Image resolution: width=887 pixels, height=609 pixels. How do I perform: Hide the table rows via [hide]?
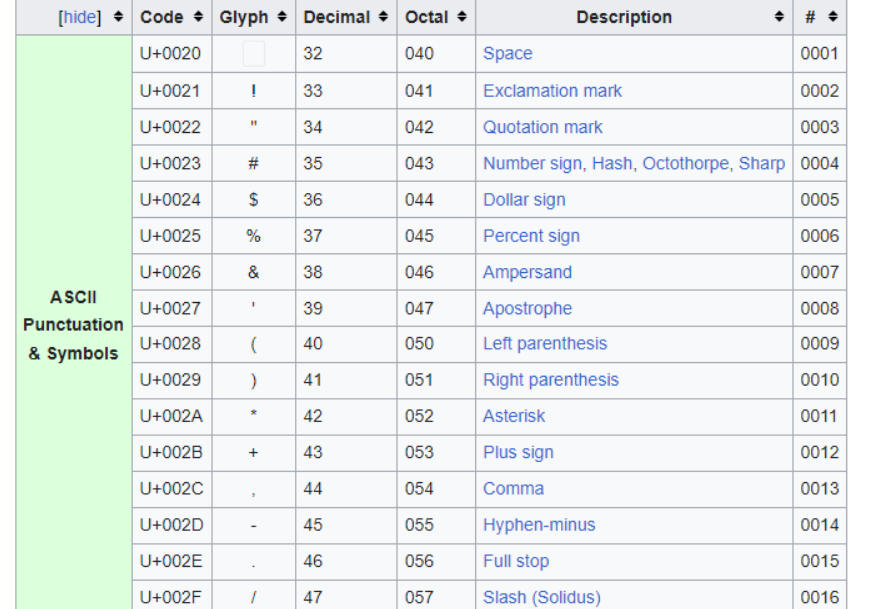(80, 18)
